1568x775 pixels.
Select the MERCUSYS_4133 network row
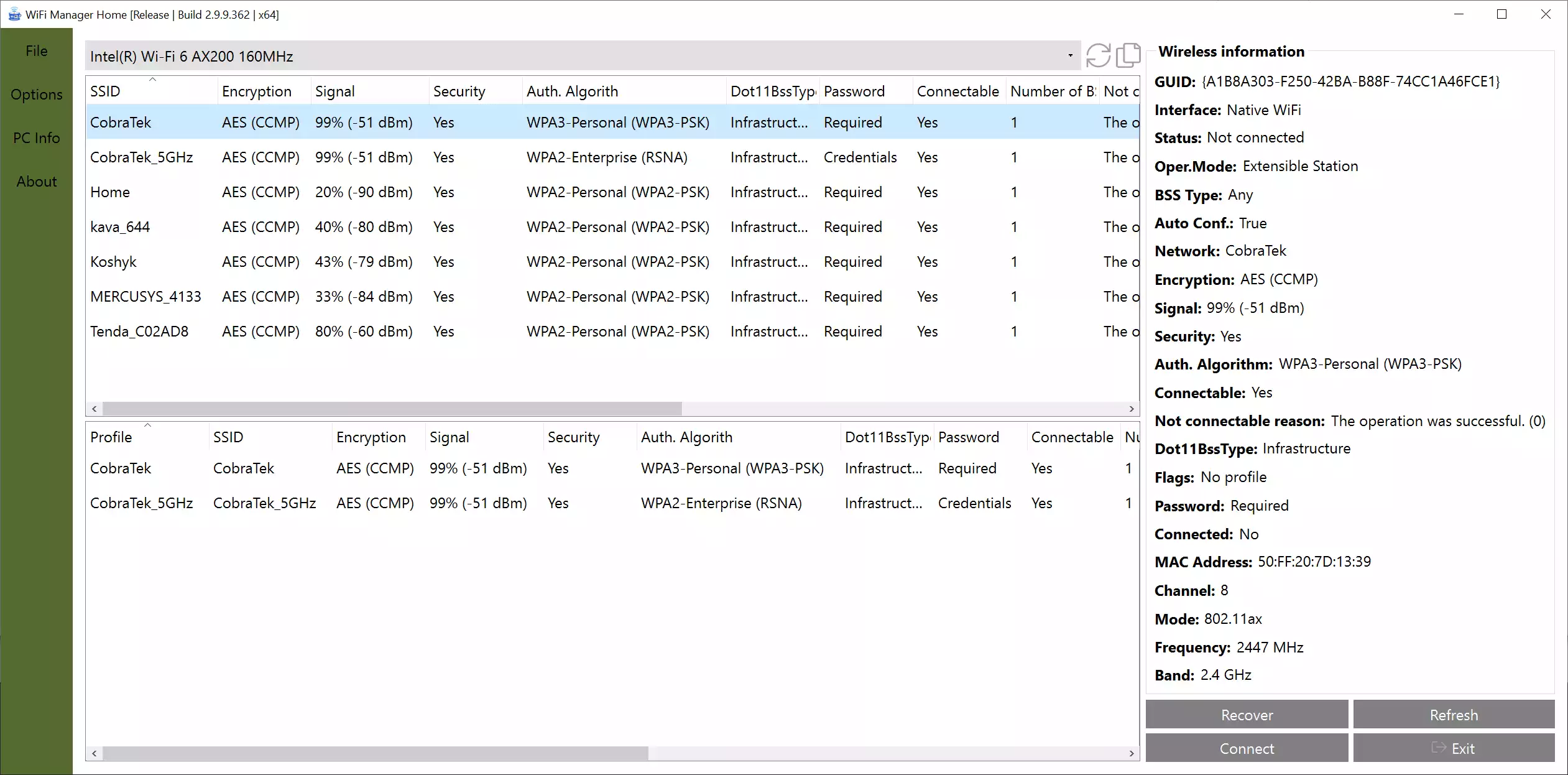click(612, 297)
